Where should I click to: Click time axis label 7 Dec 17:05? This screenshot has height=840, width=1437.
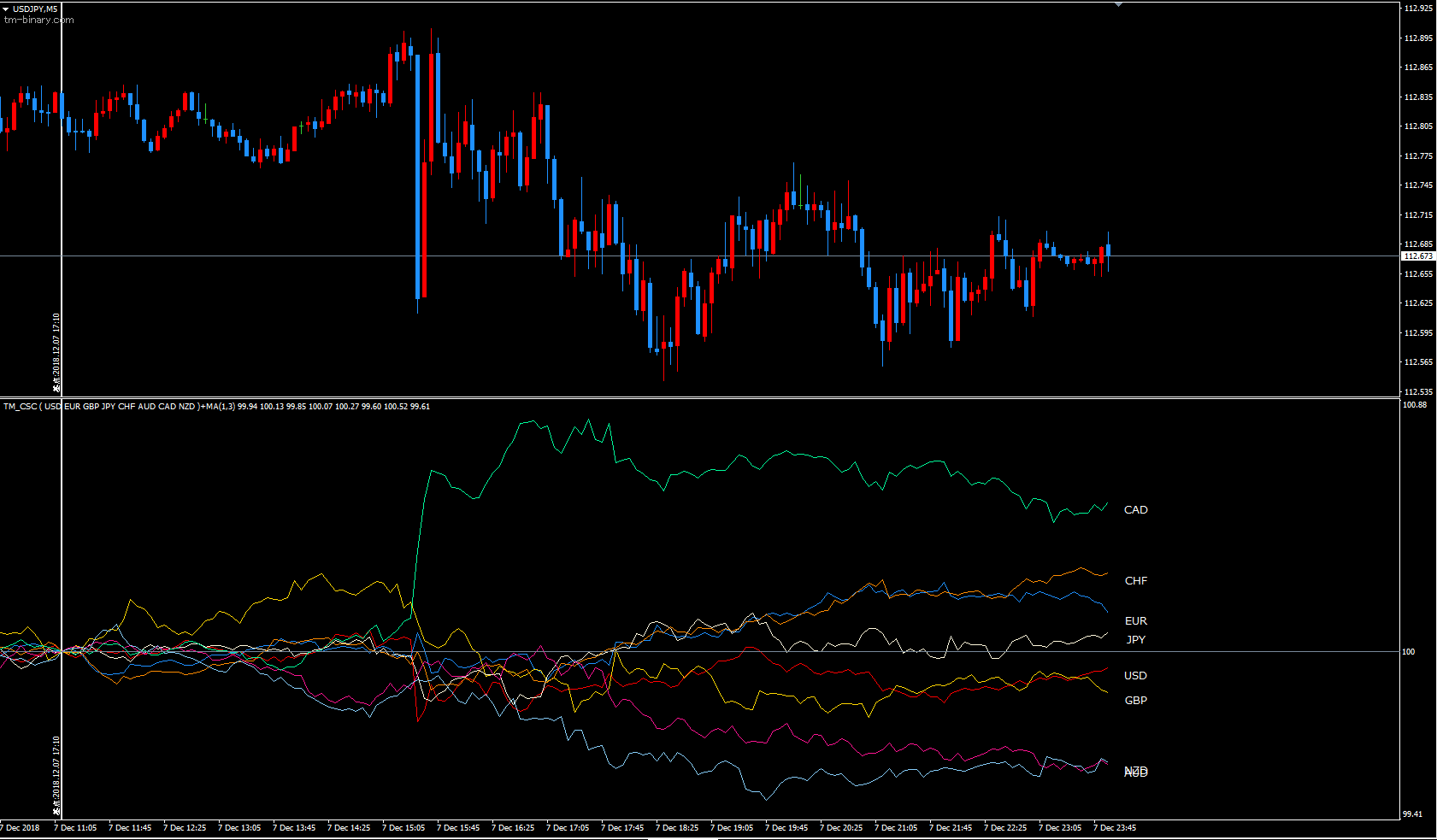(568, 828)
